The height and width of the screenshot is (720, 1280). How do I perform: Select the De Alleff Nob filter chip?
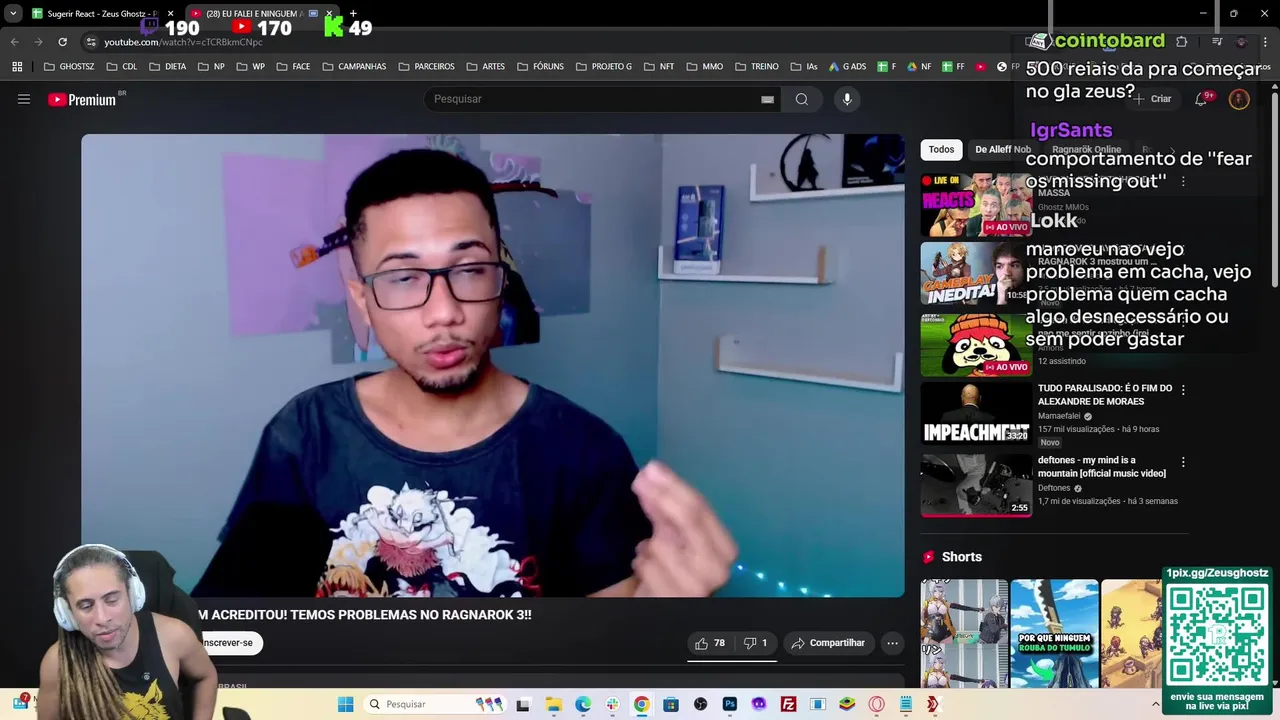click(1002, 149)
